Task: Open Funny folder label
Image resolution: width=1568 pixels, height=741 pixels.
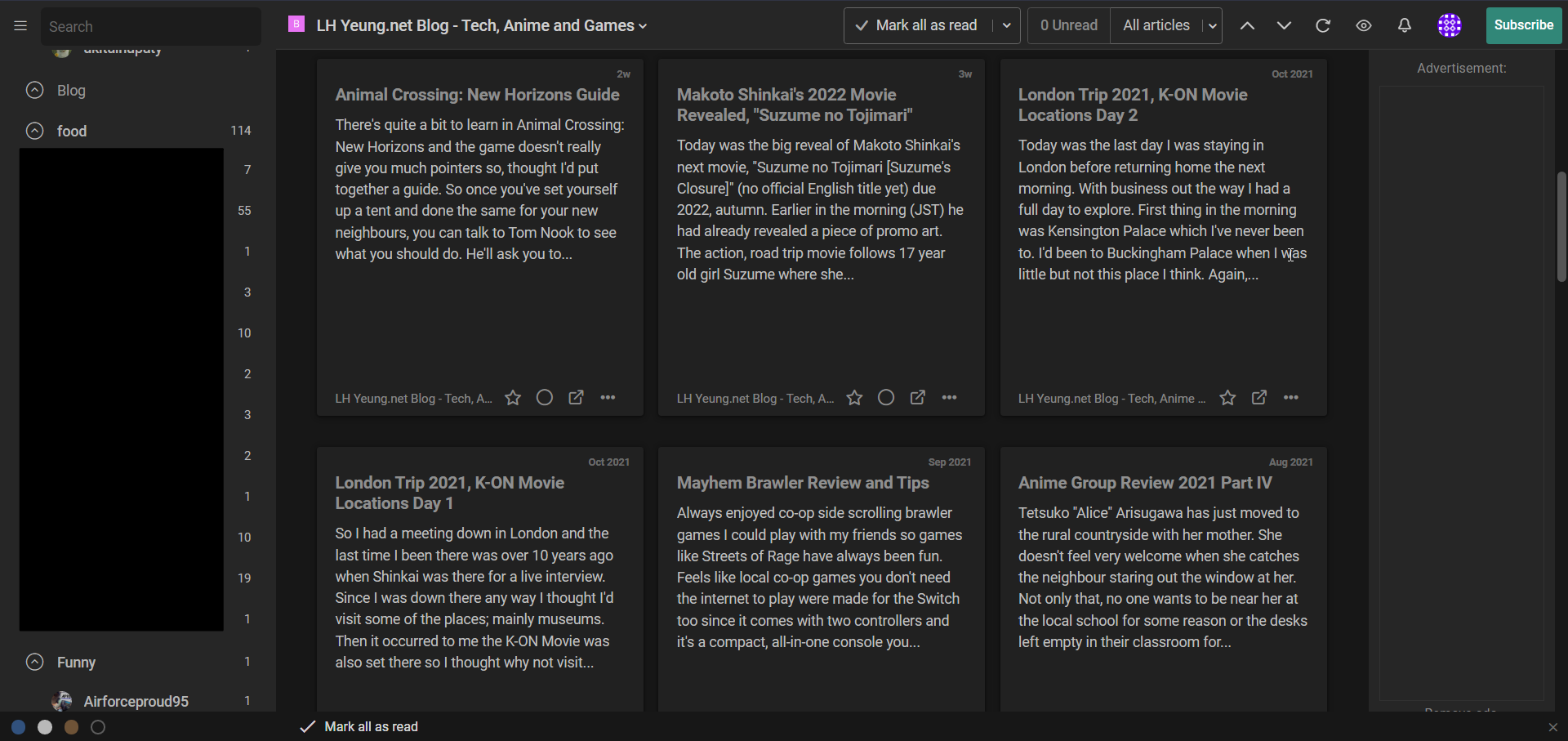Action: [76, 663]
